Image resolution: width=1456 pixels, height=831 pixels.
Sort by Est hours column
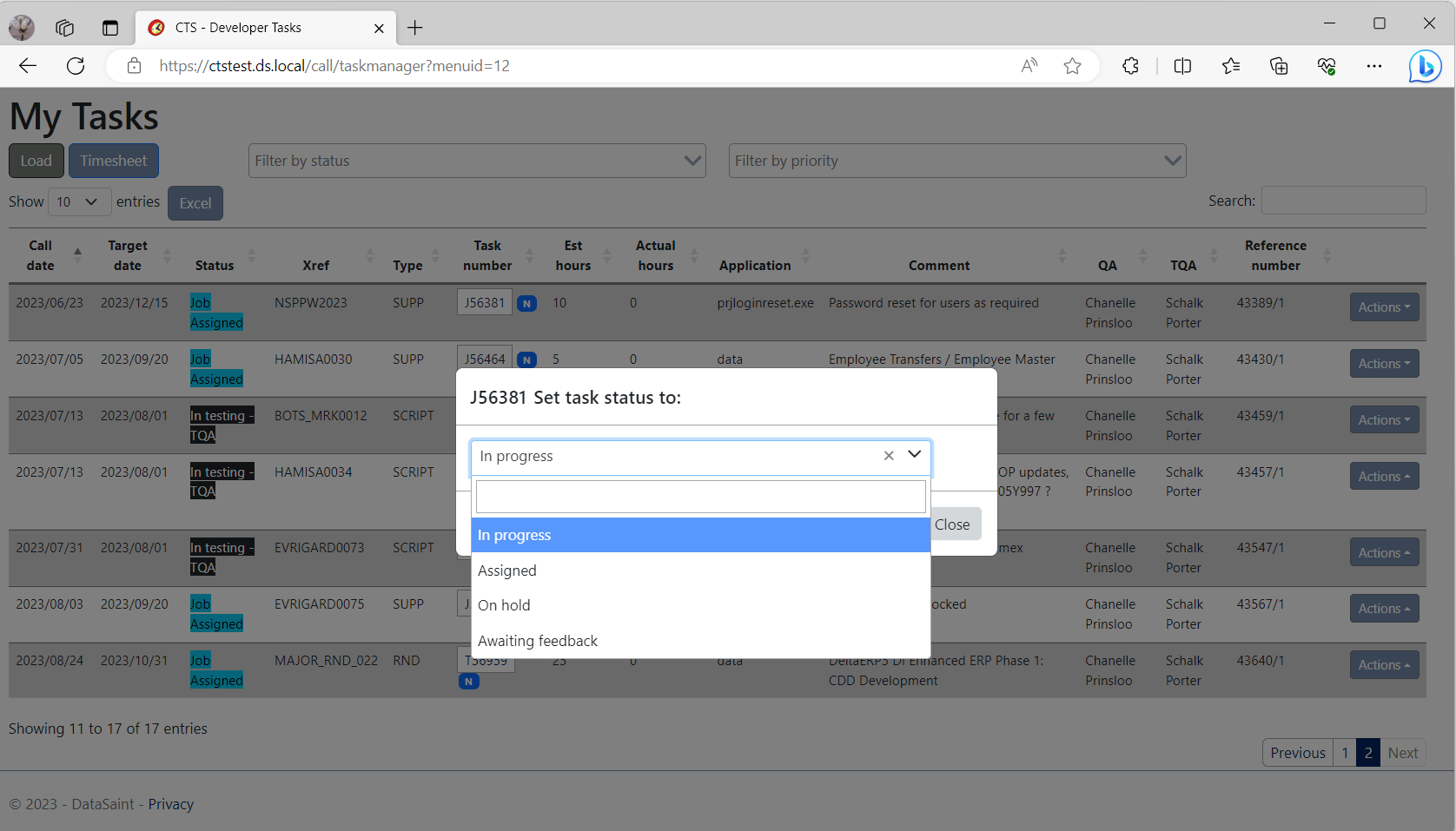(606, 255)
